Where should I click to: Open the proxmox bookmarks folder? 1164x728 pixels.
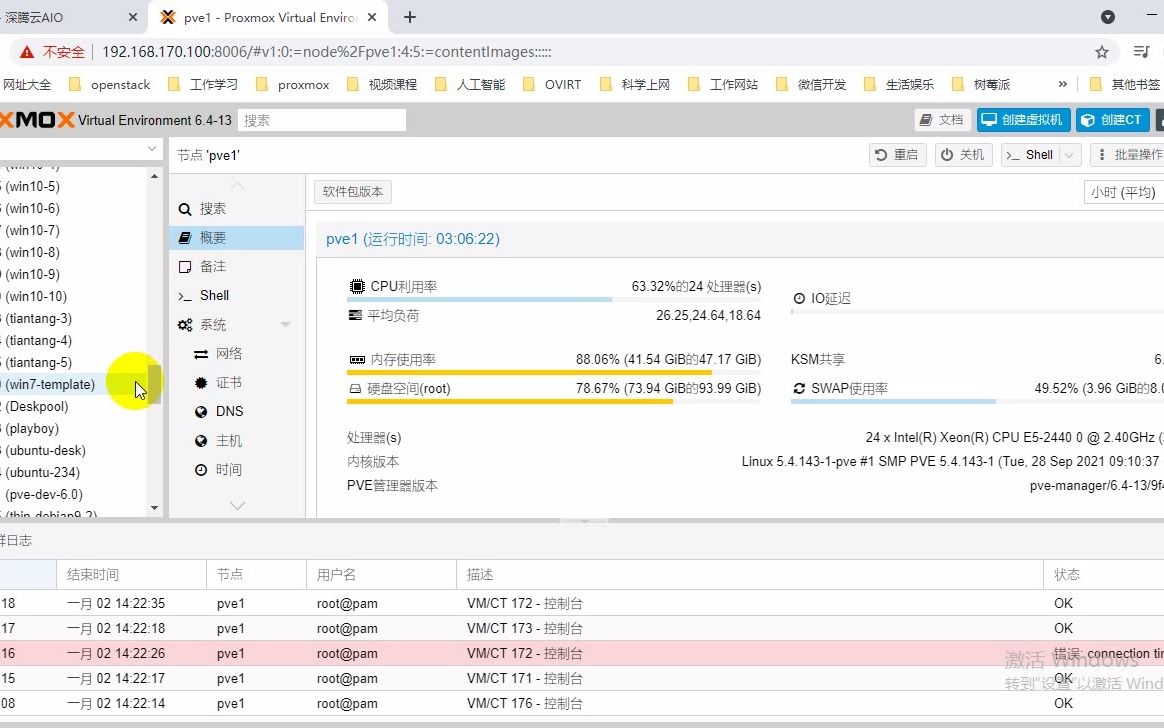(x=293, y=85)
